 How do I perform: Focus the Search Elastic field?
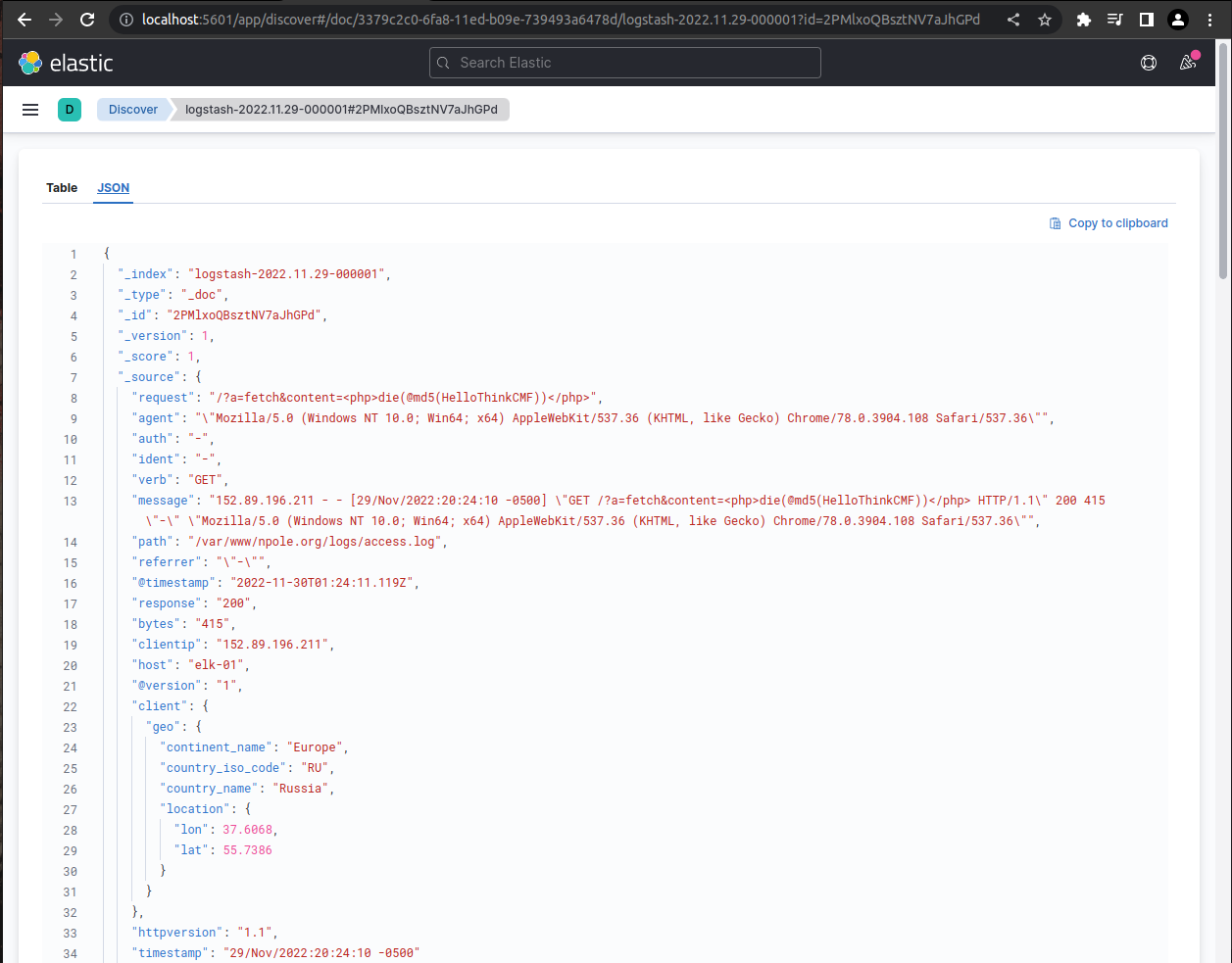[x=625, y=63]
